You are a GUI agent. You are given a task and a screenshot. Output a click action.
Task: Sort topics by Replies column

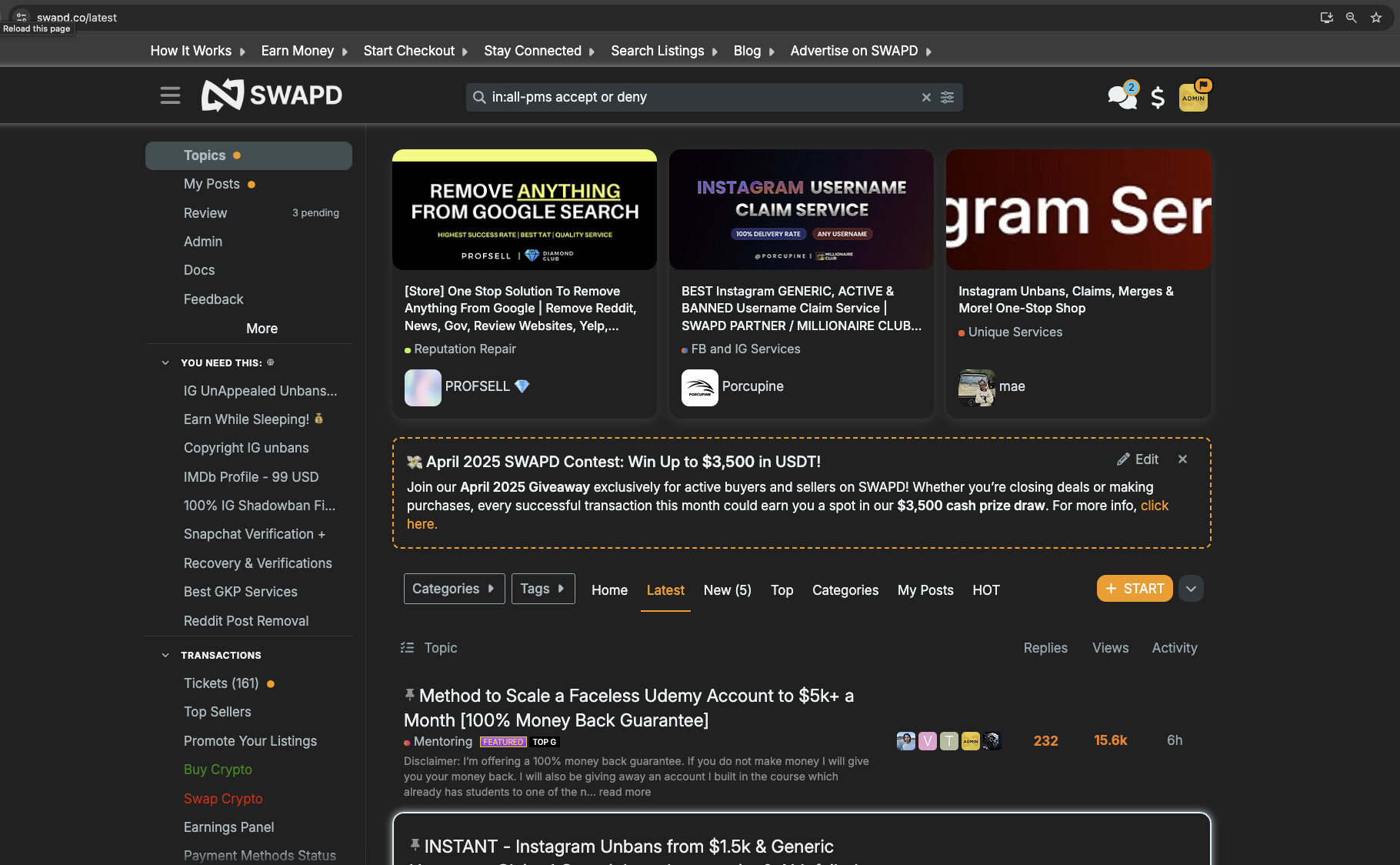pyautogui.click(x=1045, y=648)
